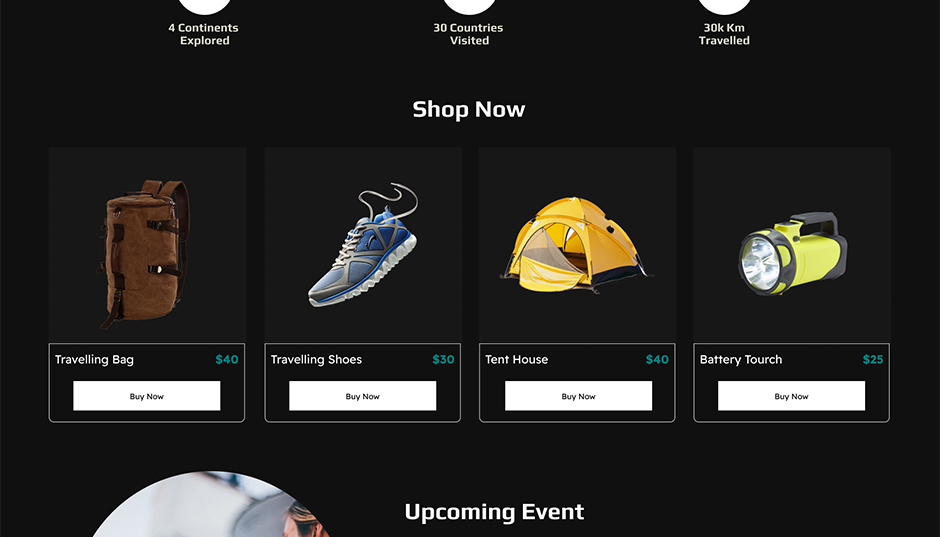The height and width of the screenshot is (537, 940).
Task: Click the white circle above 30k Km Travelled
Action: point(724,6)
